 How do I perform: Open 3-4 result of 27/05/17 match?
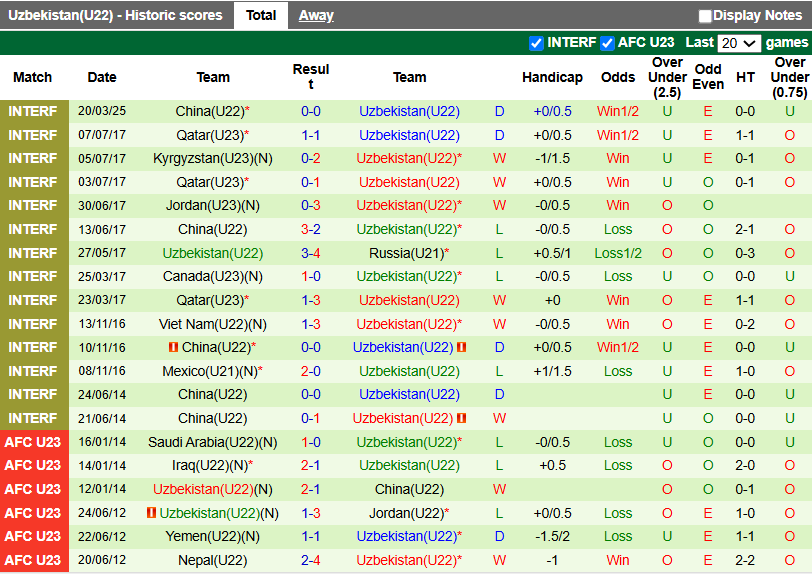[x=311, y=253]
